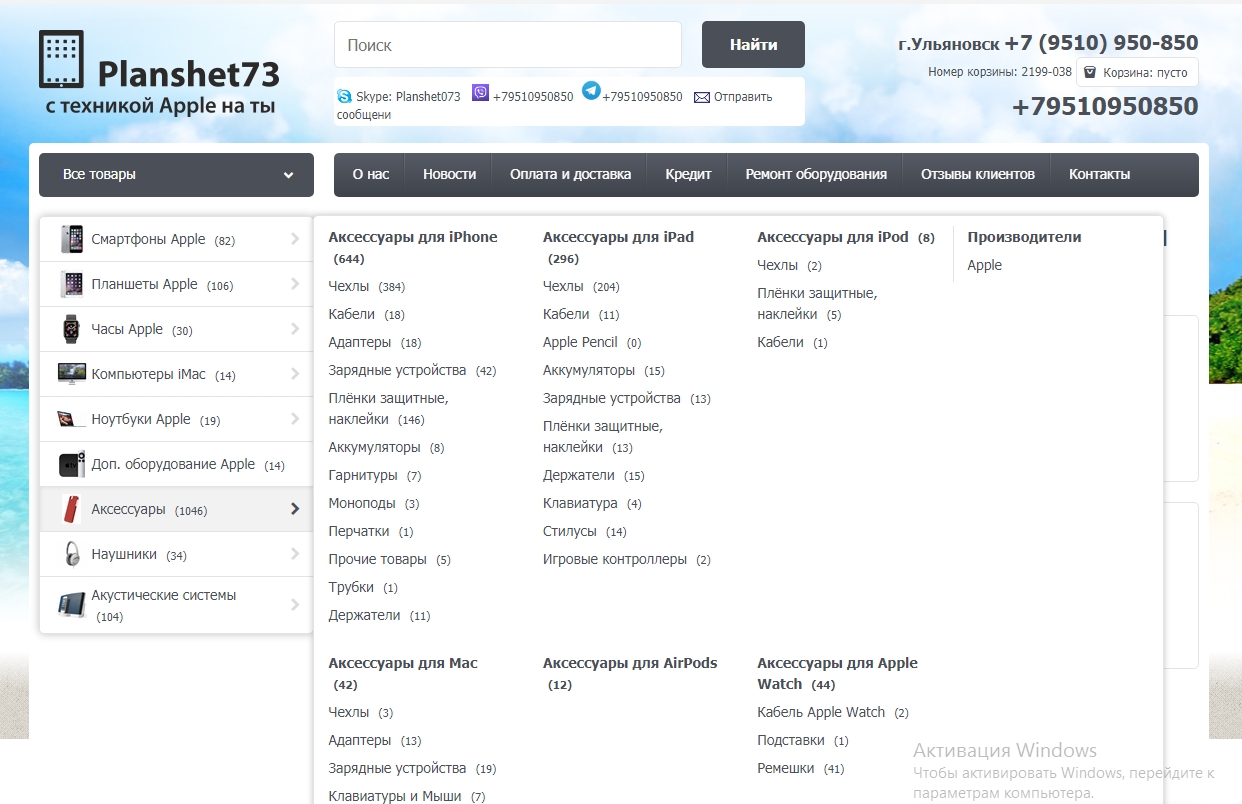
Task: Expand arrow on Акустические системы row
Action: point(295,605)
